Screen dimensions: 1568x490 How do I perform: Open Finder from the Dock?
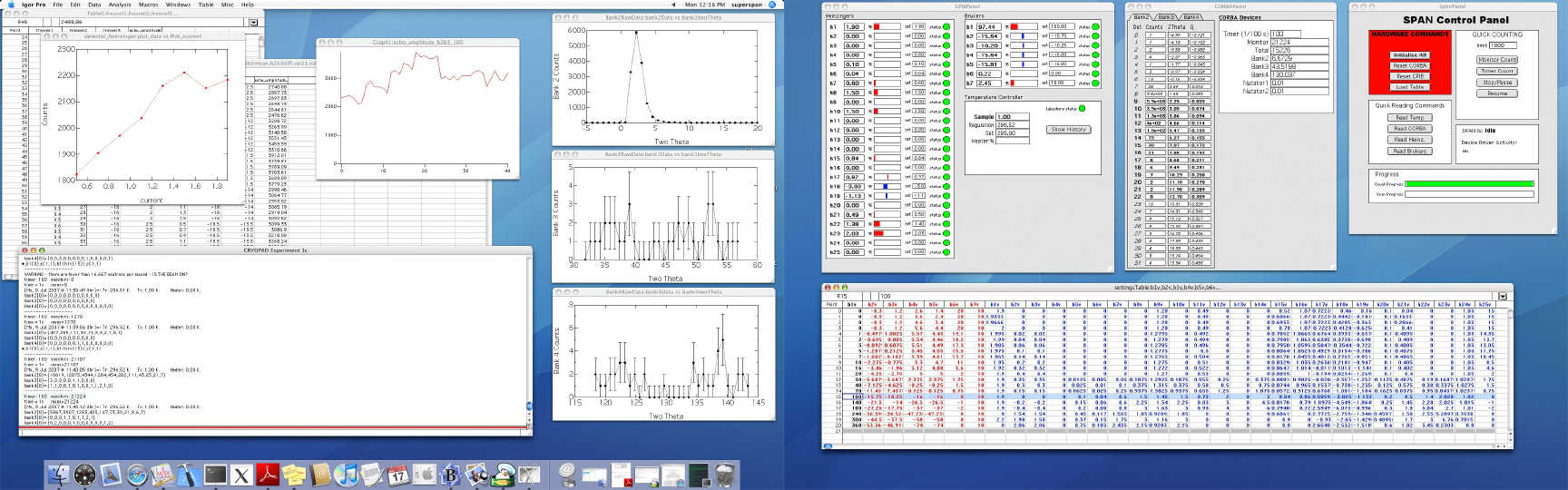tap(59, 474)
